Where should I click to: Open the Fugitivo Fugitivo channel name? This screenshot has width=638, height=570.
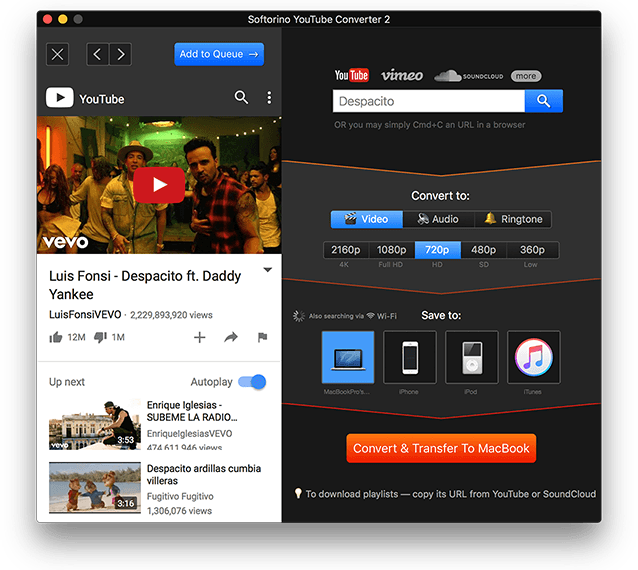point(180,496)
